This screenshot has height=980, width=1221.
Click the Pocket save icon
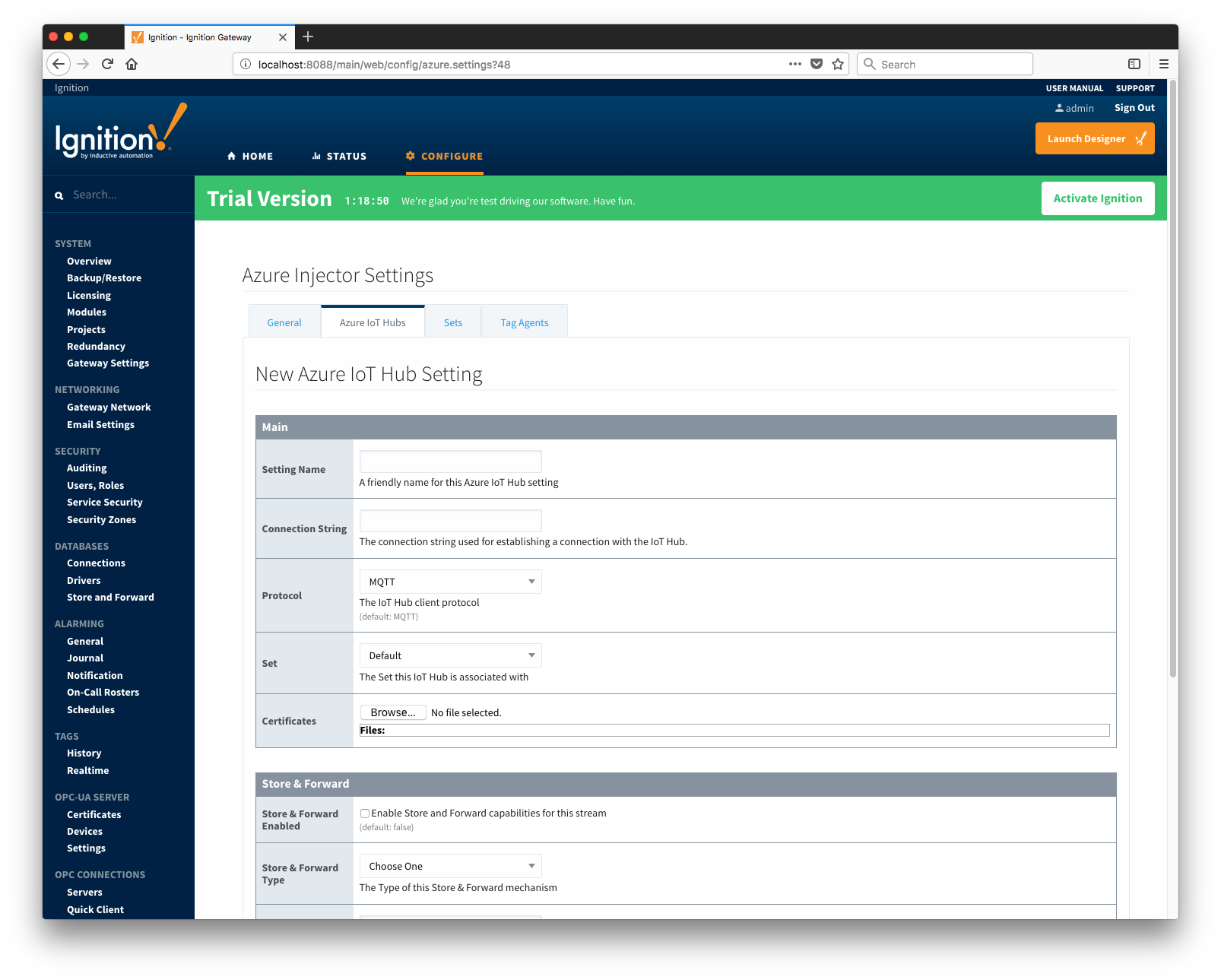pyautogui.click(x=817, y=64)
